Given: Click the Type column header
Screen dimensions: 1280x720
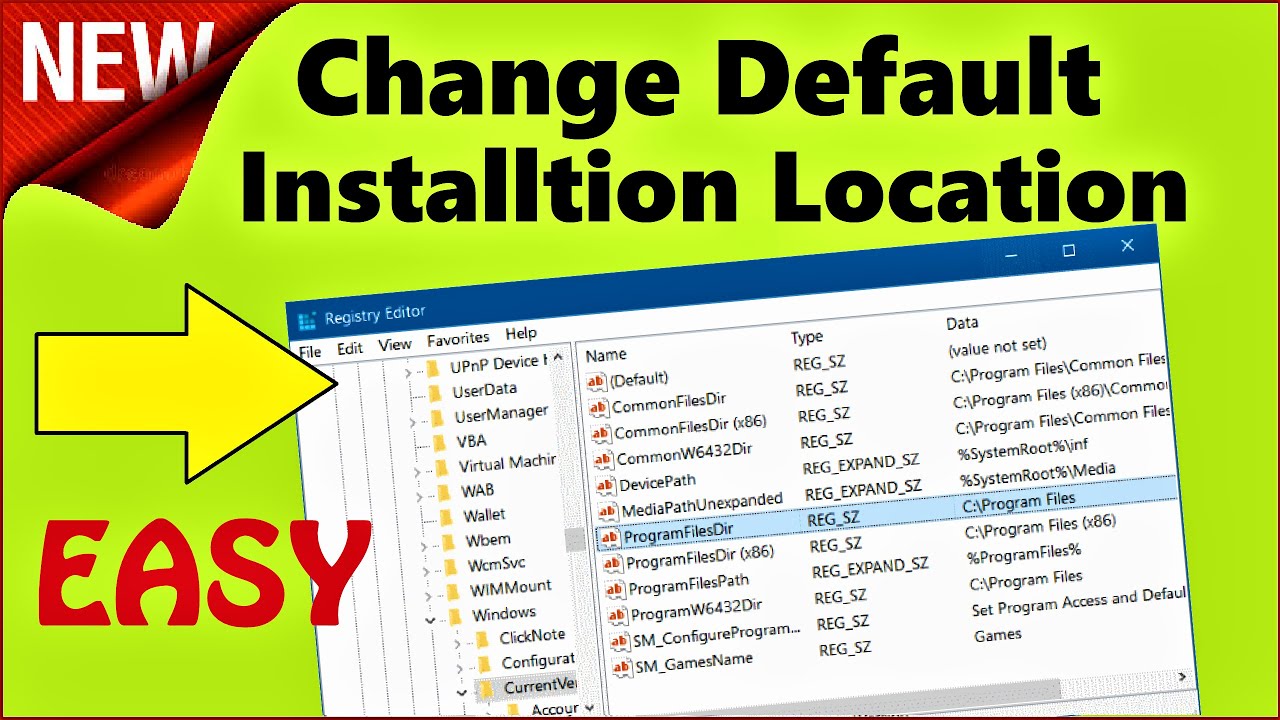Looking at the screenshot, I should coord(807,338).
